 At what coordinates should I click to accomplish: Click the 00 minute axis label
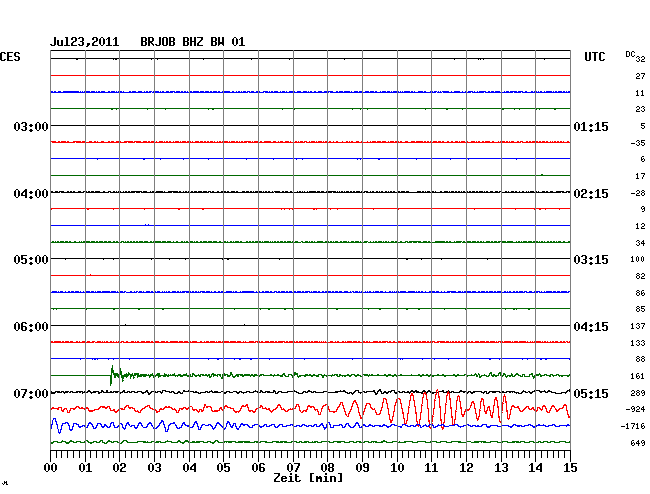(x=50, y=468)
